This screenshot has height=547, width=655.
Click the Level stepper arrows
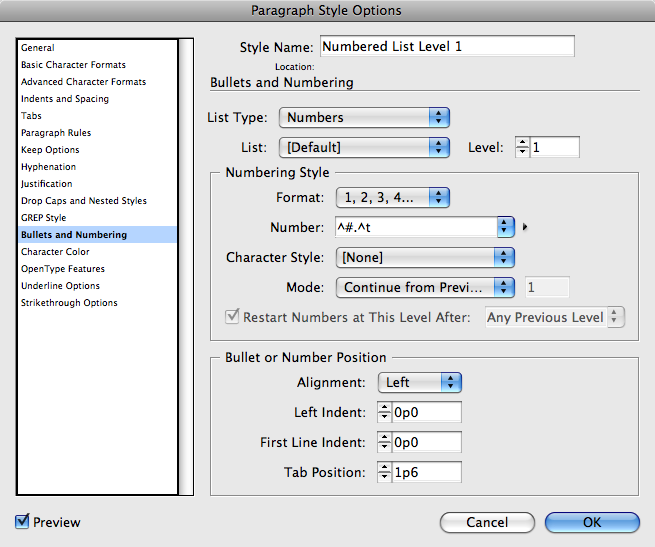[522, 147]
